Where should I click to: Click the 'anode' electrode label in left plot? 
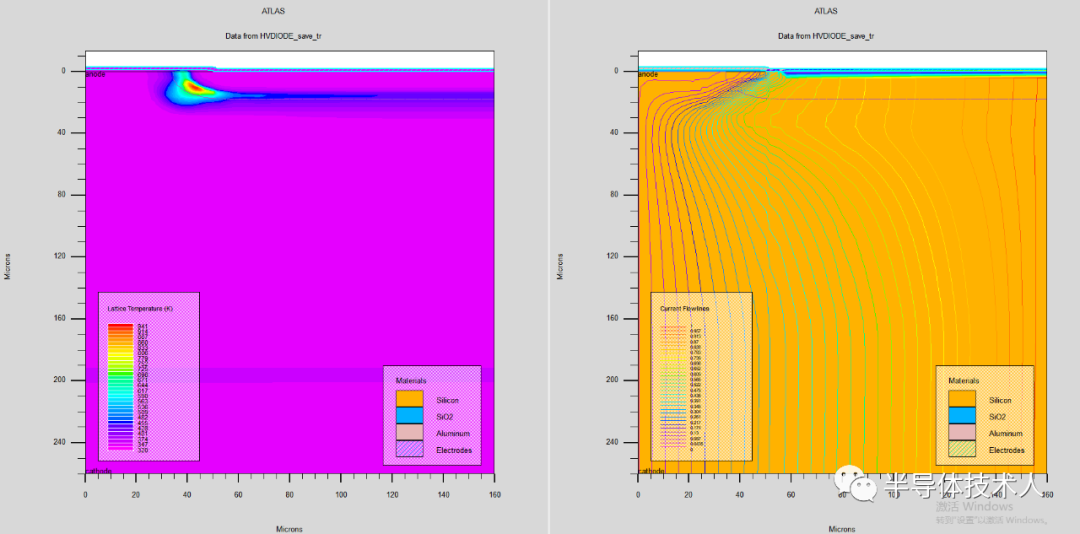pos(96,74)
